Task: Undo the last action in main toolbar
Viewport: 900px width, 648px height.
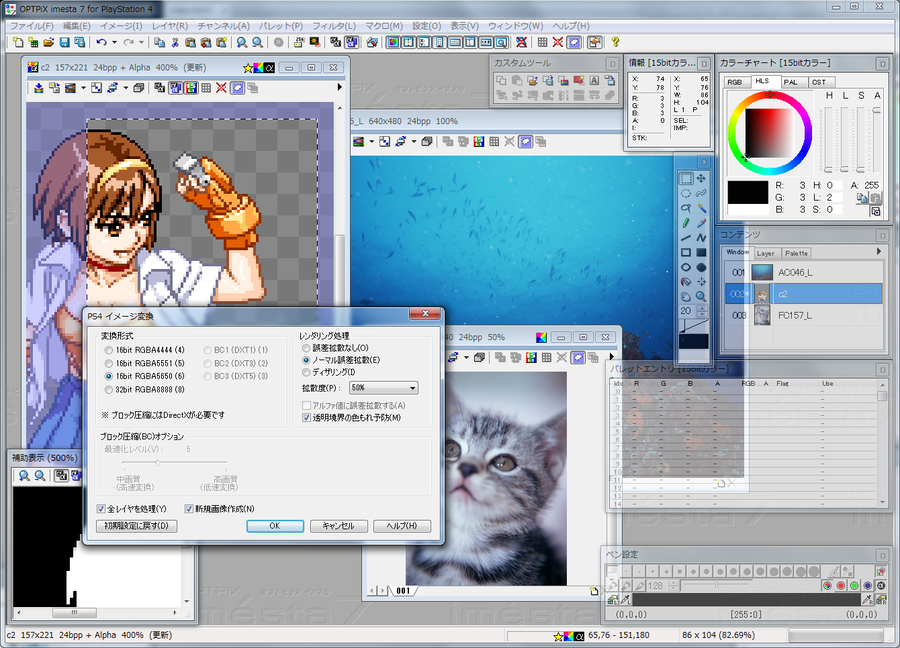Action: tap(102, 42)
